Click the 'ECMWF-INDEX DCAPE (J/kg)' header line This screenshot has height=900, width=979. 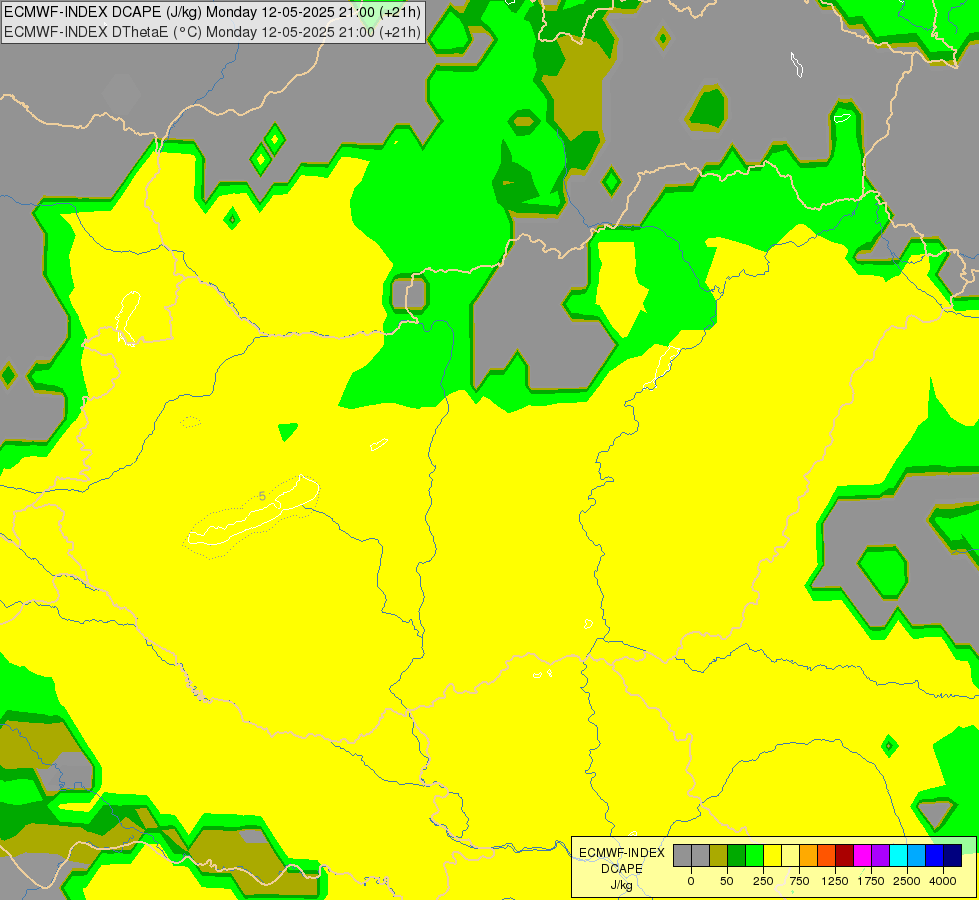(x=212, y=12)
